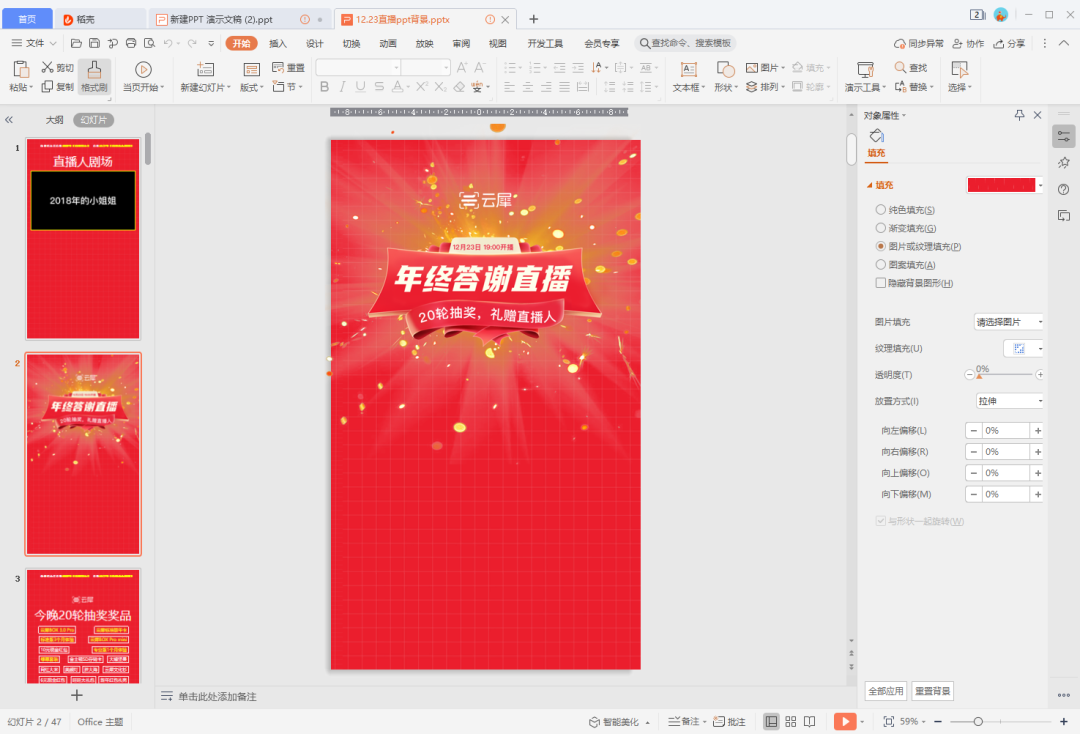Screen dimensions: 1080x734
Task: Open the 请选择图片 picture fill dropdown
Action: 1007,321
